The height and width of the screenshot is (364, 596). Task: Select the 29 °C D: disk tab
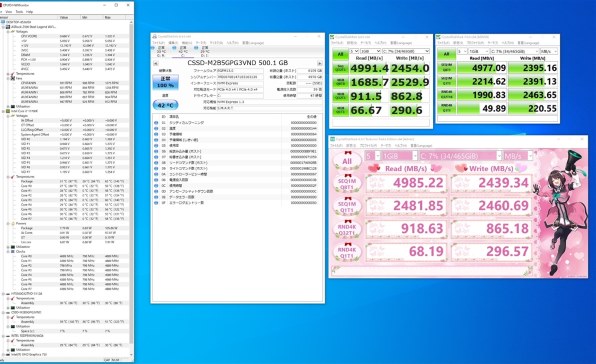click(x=204, y=52)
